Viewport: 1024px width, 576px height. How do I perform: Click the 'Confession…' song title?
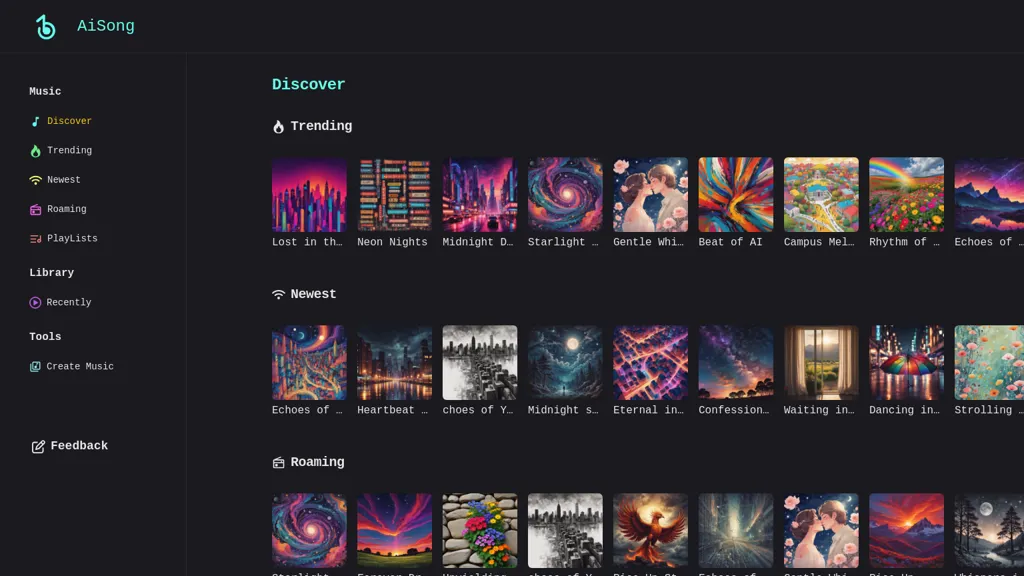[x=734, y=410]
